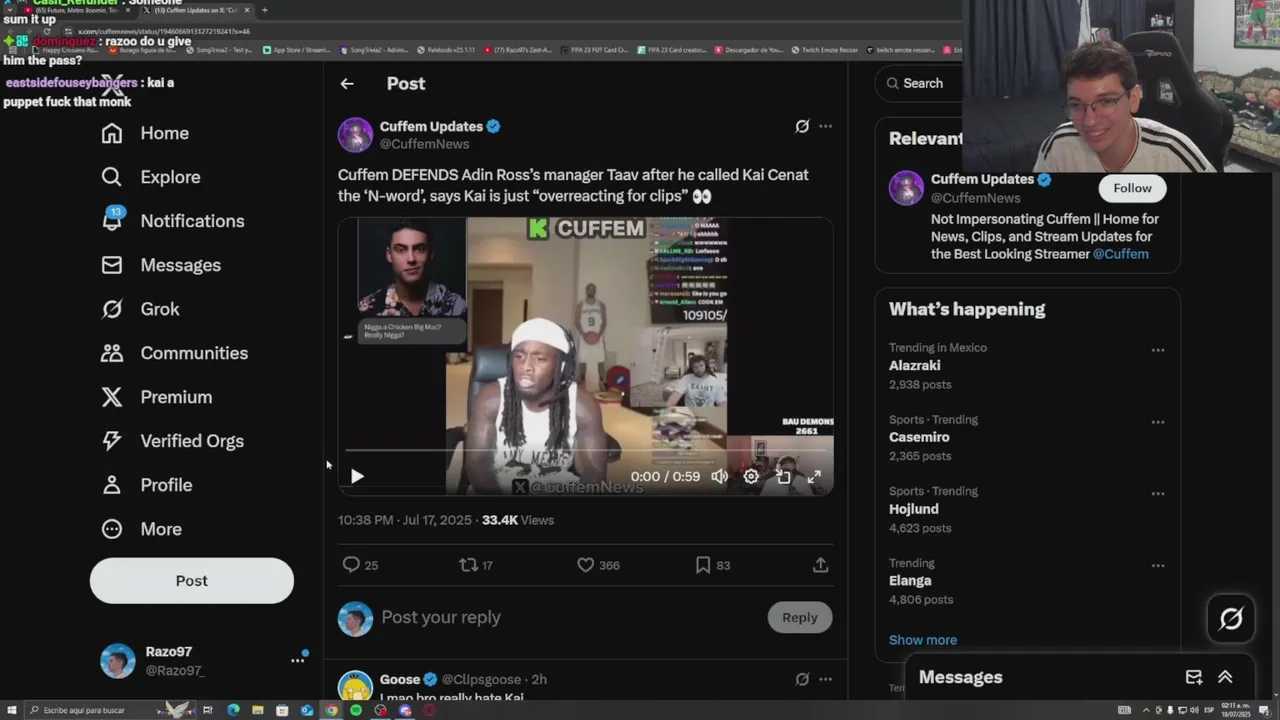Follow Cuffem Updates in Relevant people
The image size is (1280, 720).
click(x=1132, y=188)
